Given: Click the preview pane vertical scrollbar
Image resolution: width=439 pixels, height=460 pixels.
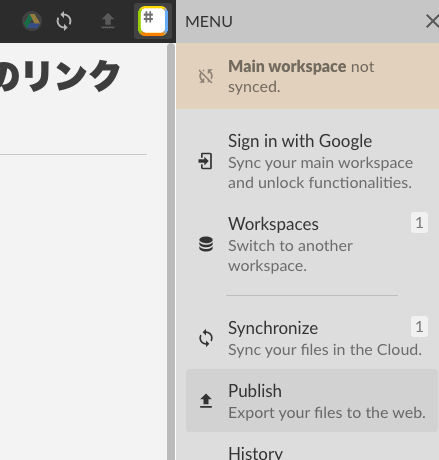Looking at the screenshot, I should click(x=171, y=252).
